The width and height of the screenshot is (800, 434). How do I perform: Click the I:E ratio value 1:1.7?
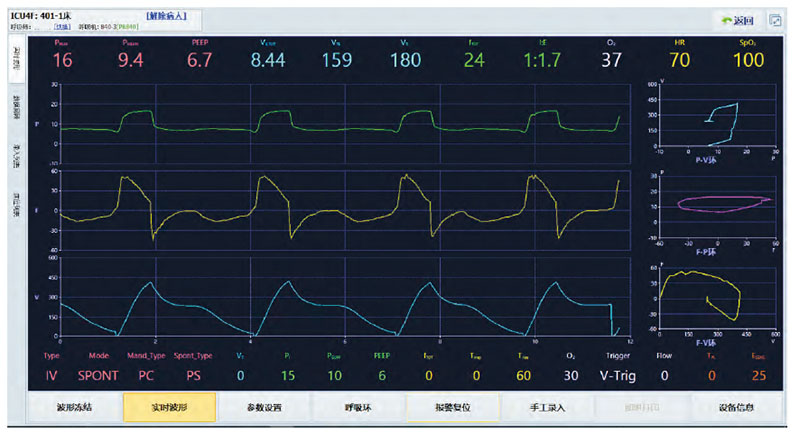[x=542, y=60]
